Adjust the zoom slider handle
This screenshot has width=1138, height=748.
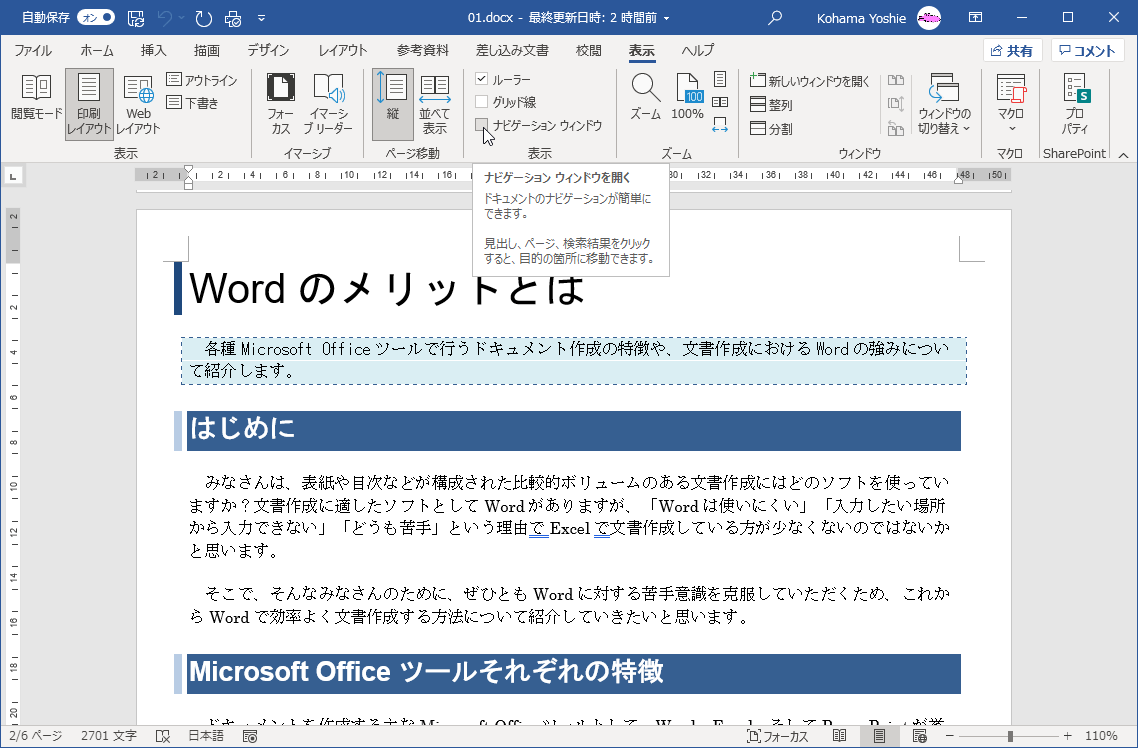1010,736
